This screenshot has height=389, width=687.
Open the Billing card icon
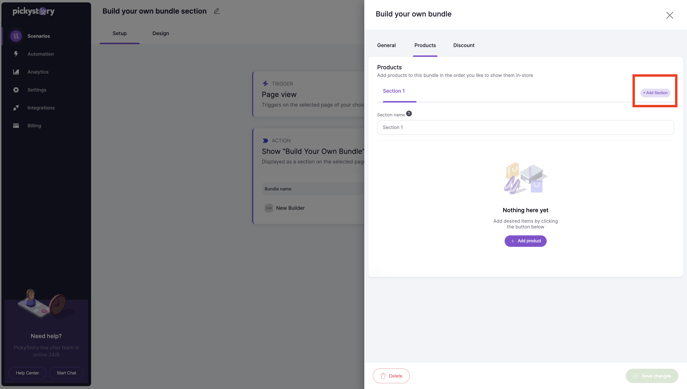point(16,126)
